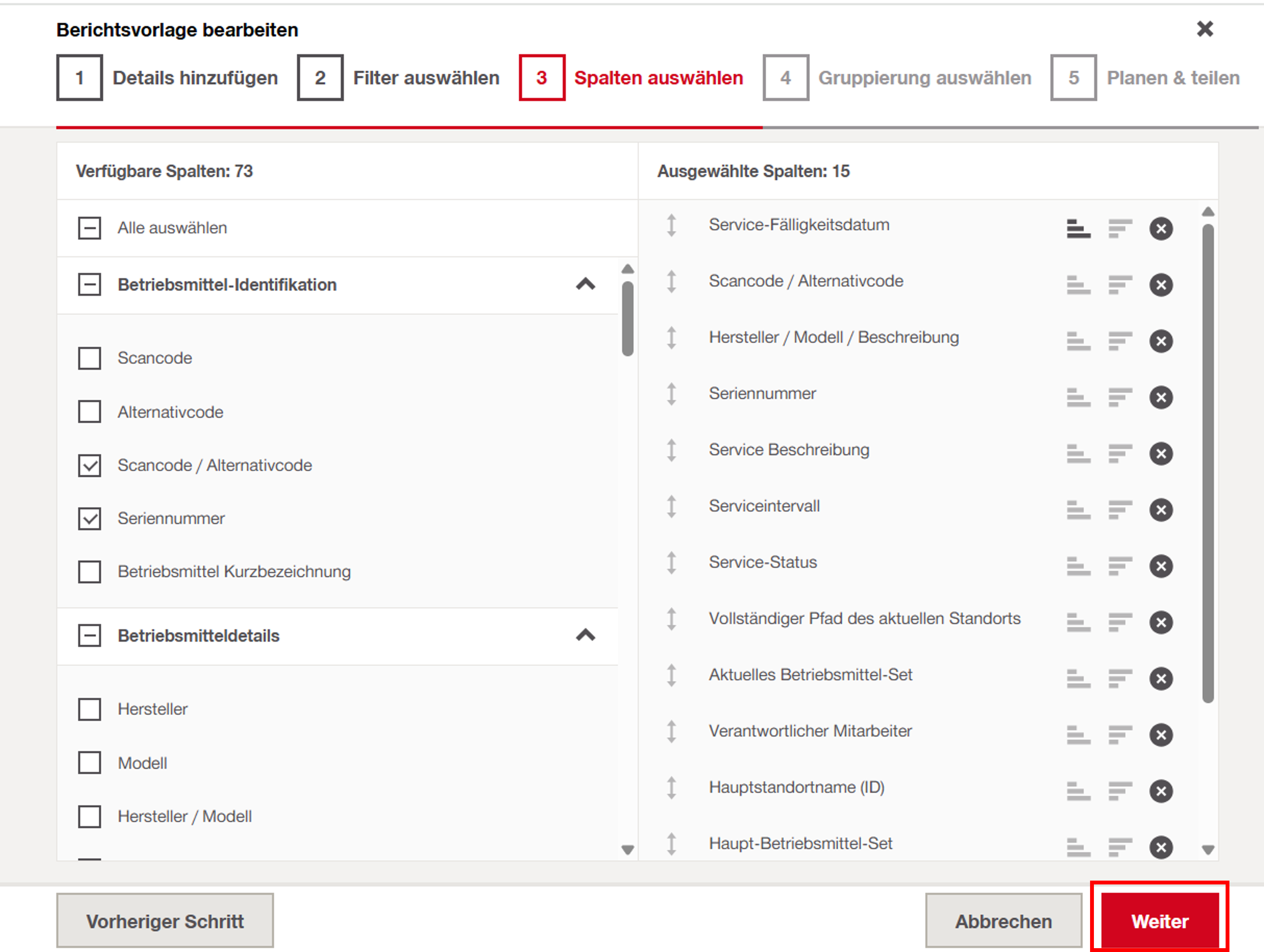Remove Verantwortlicher Mitarbeiter column

click(1161, 735)
